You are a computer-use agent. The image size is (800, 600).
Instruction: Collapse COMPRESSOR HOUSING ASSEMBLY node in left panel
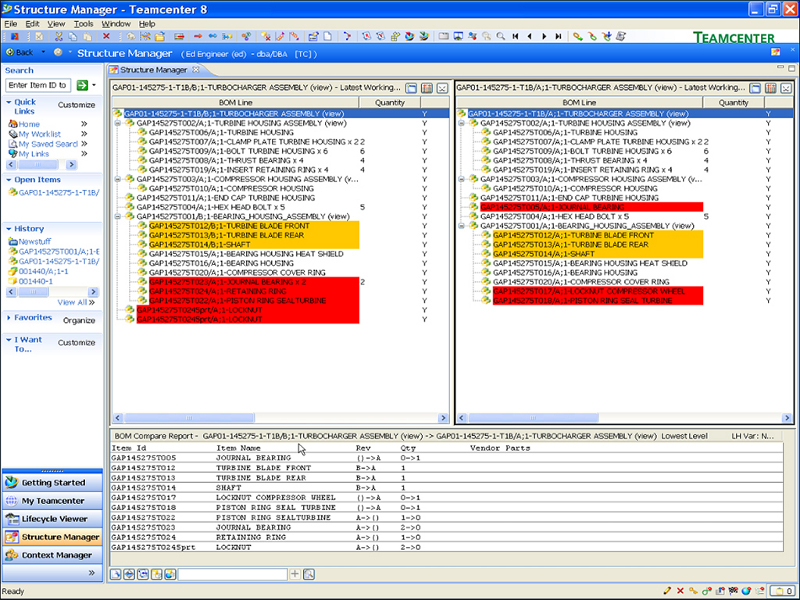118,179
